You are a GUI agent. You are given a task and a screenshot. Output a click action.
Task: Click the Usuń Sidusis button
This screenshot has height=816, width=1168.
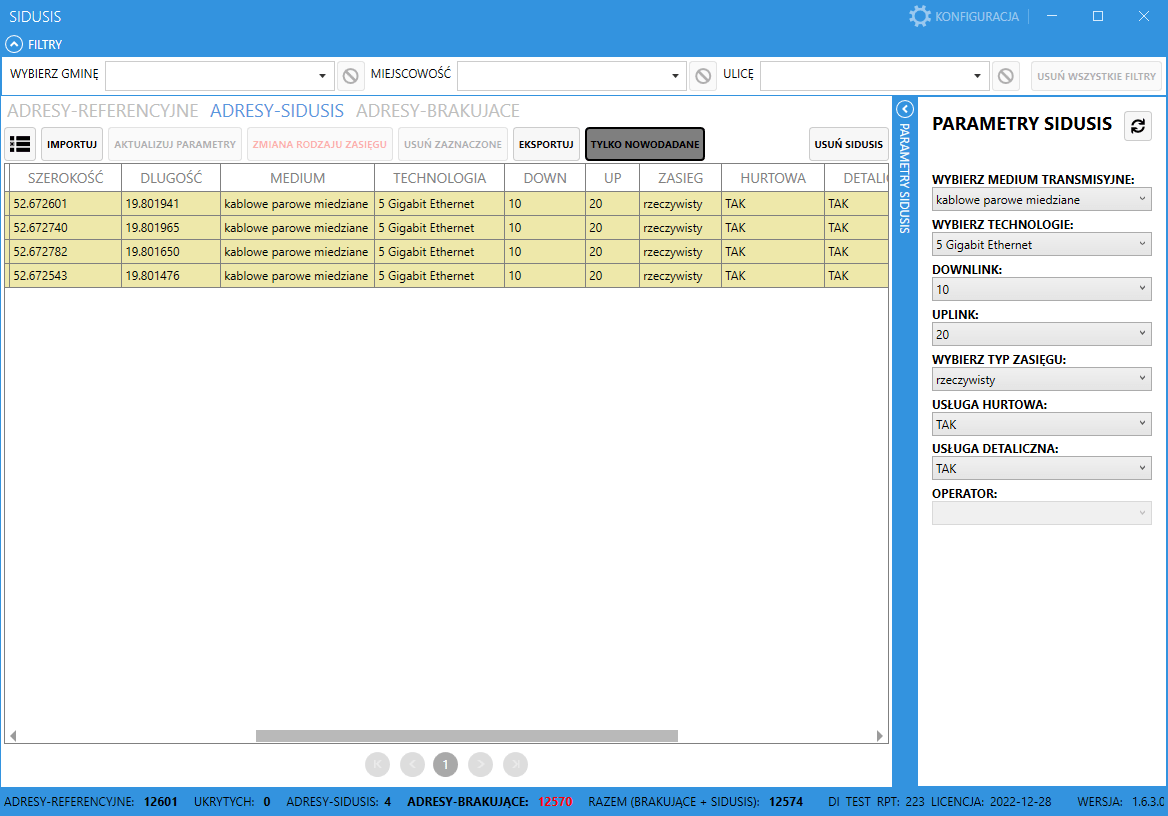click(848, 144)
